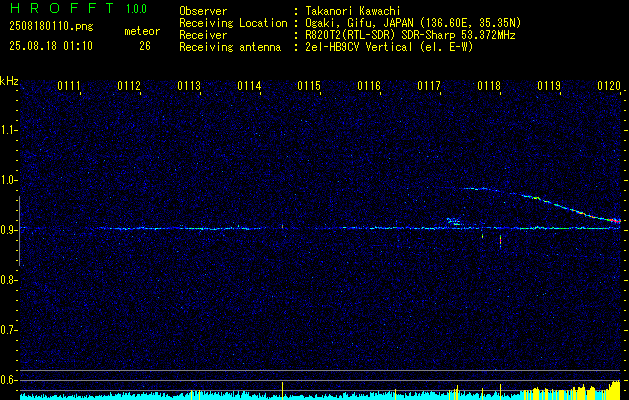
Task: Click the vertical spike below carrier at 0118
Action: 500,242
